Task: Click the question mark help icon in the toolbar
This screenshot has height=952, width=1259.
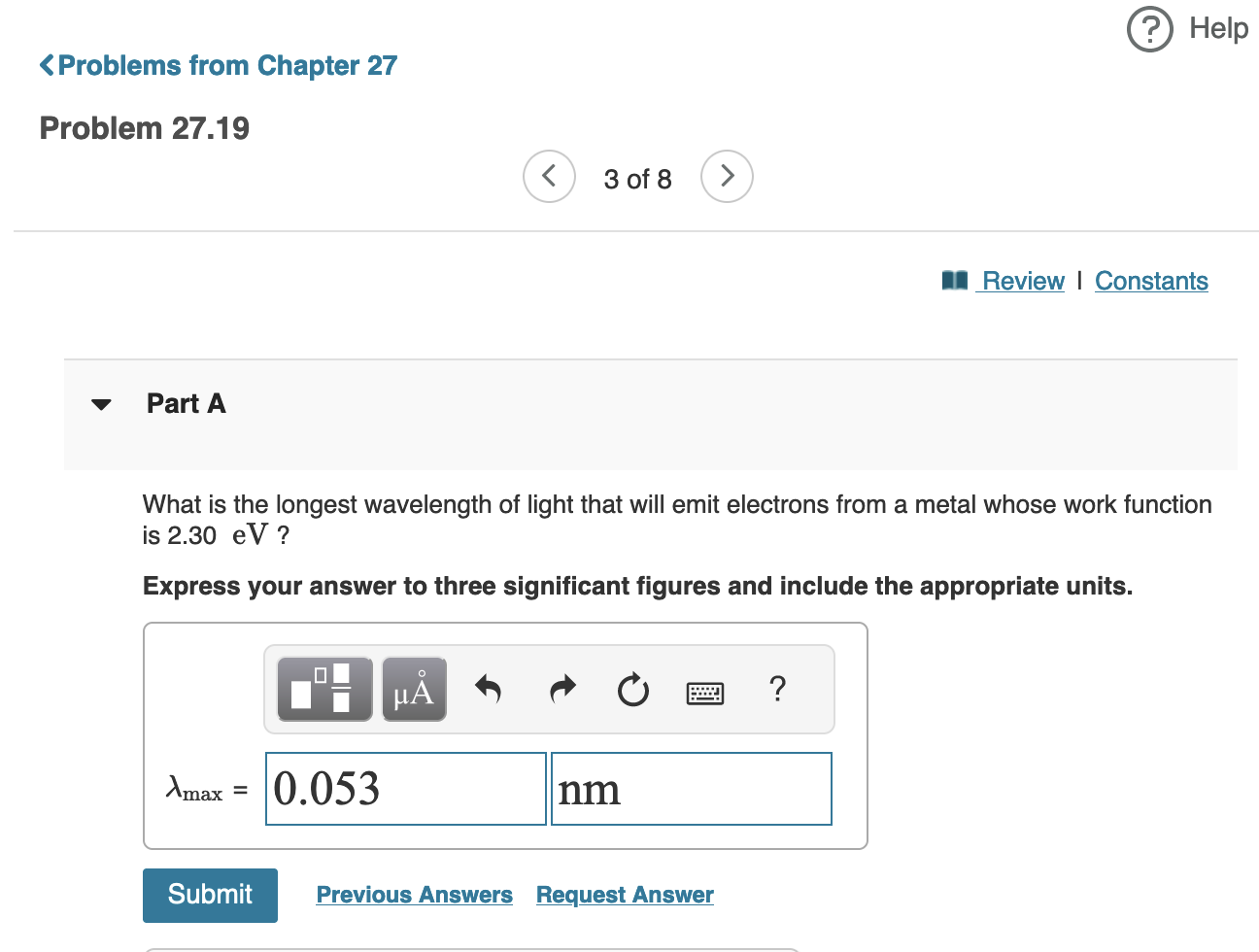Action: pos(777,689)
